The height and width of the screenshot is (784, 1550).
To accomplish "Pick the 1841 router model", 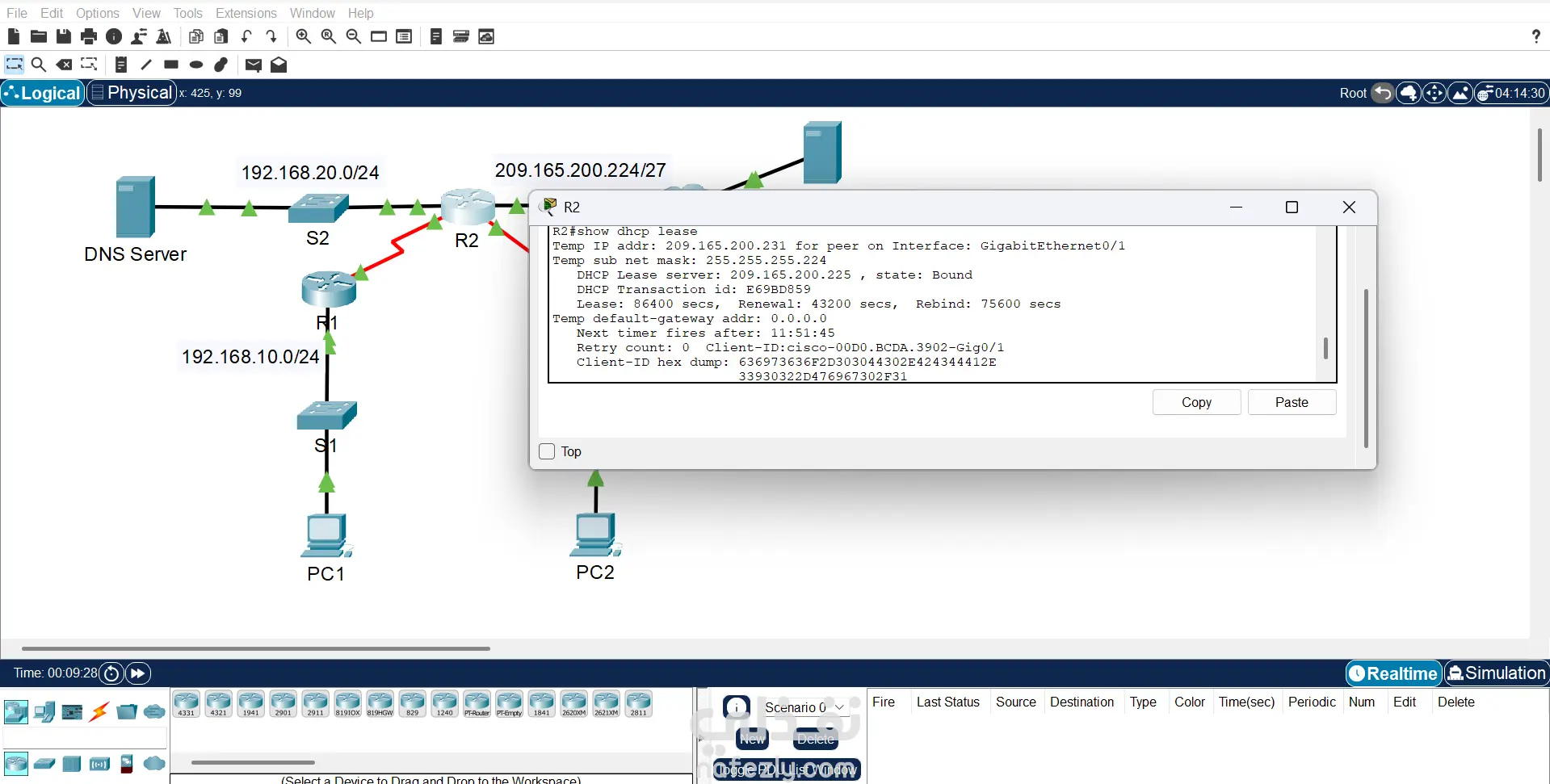I will tap(542, 704).
